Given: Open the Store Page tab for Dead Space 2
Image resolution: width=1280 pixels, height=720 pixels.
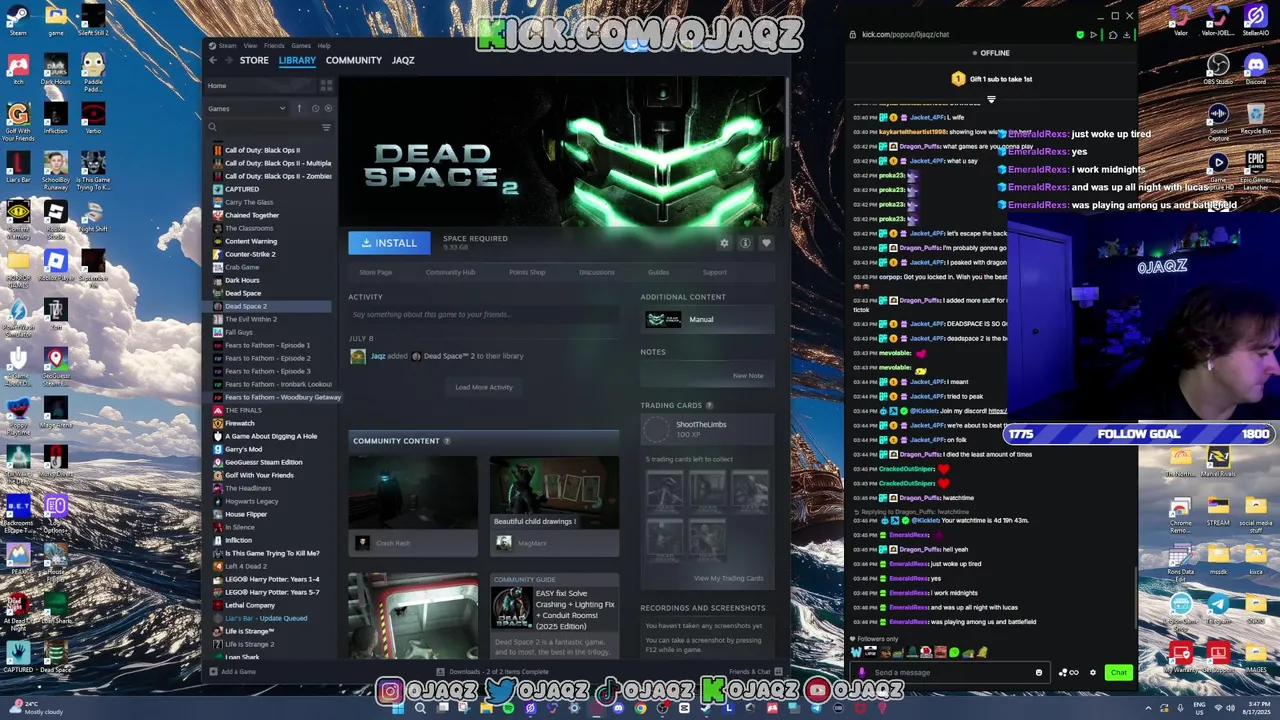Looking at the screenshot, I should click(x=376, y=272).
